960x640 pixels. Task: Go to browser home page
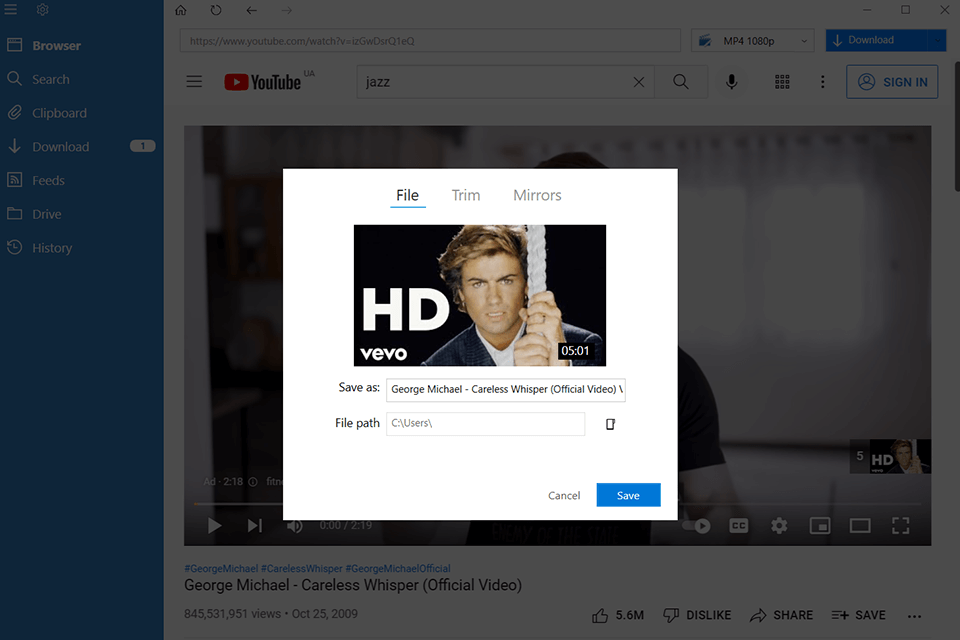click(181, 10)
